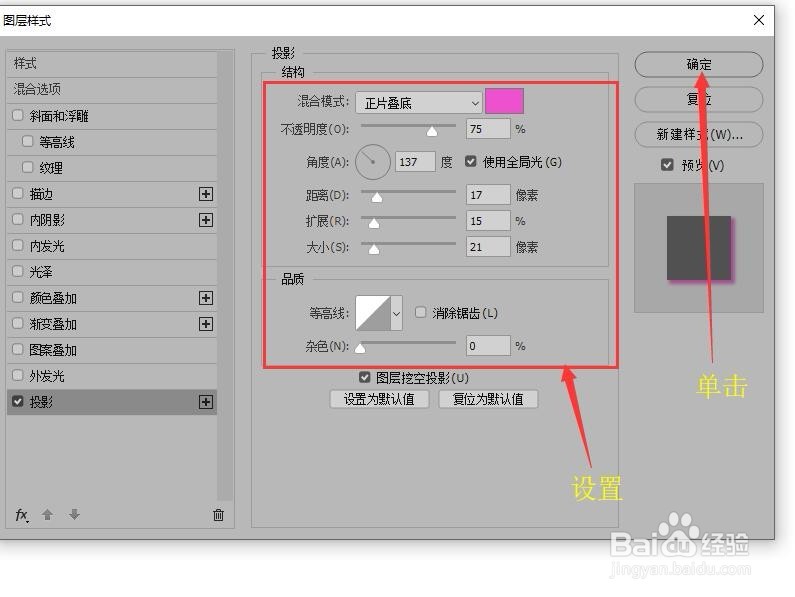Click the 复位为默认值 button
795x597 pixels.
click(x=488, y=399)
